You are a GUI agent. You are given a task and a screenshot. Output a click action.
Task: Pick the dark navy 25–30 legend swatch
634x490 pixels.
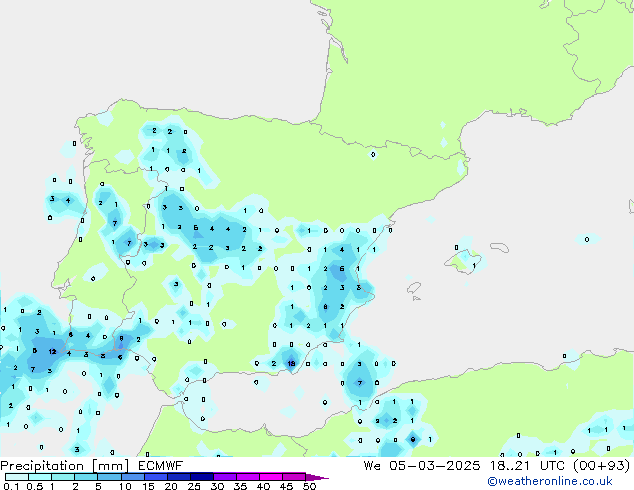point(202,477)
